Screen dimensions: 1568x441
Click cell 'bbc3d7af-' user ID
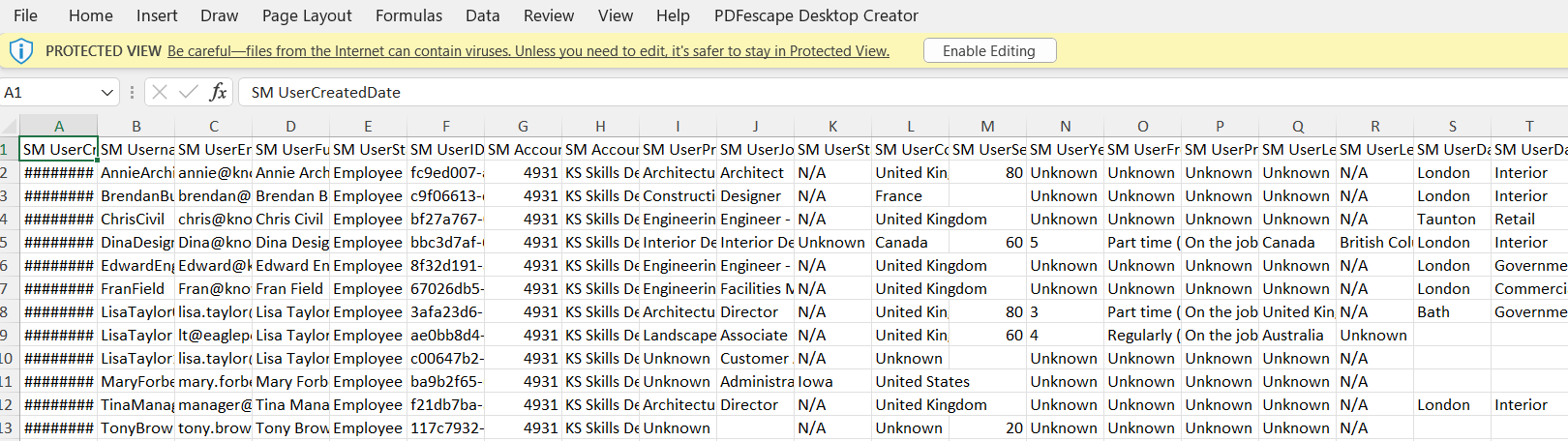click(446, 243)
